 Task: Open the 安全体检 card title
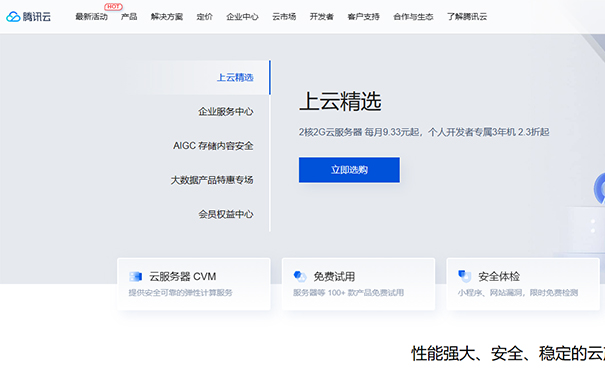point(499,277)
